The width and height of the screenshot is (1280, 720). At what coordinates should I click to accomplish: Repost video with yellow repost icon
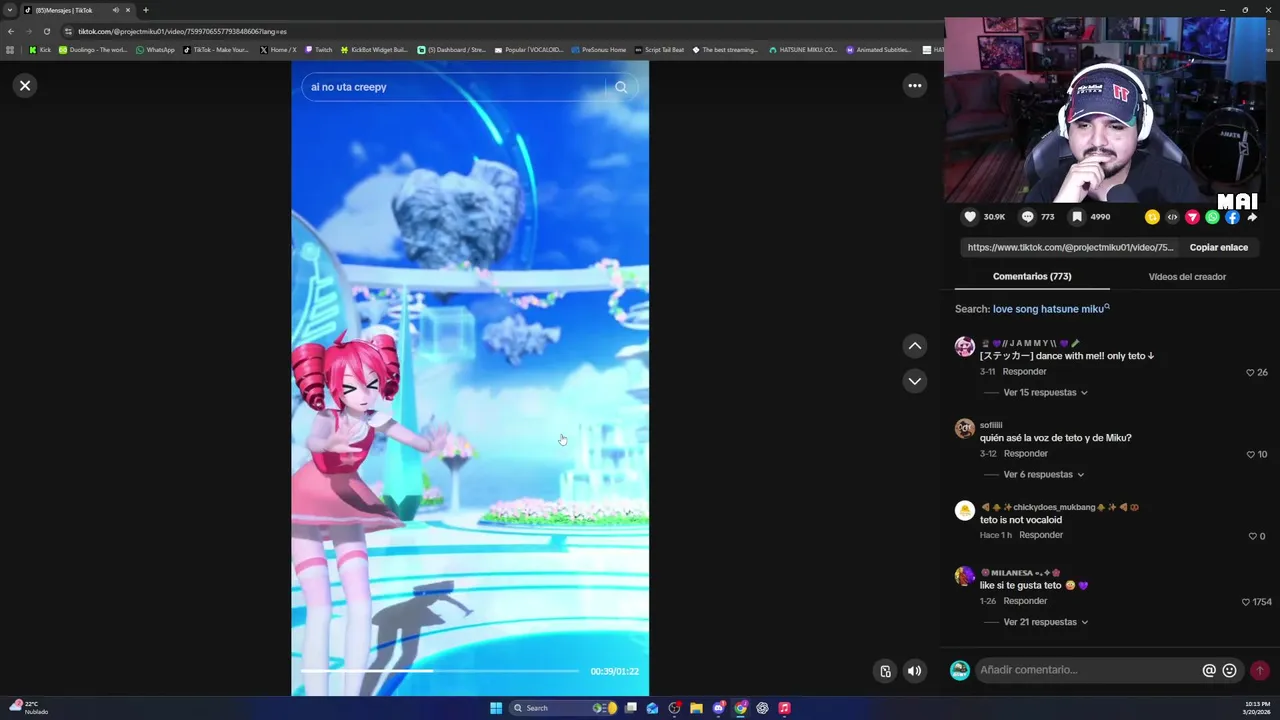[x=1152, y=217]
